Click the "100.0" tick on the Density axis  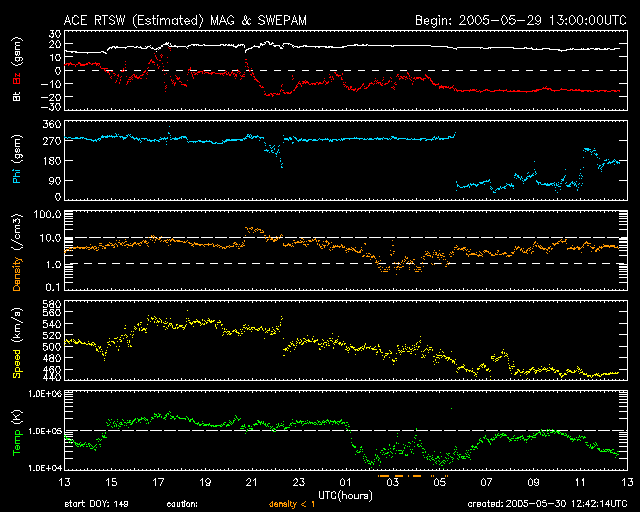click(48, 214)
